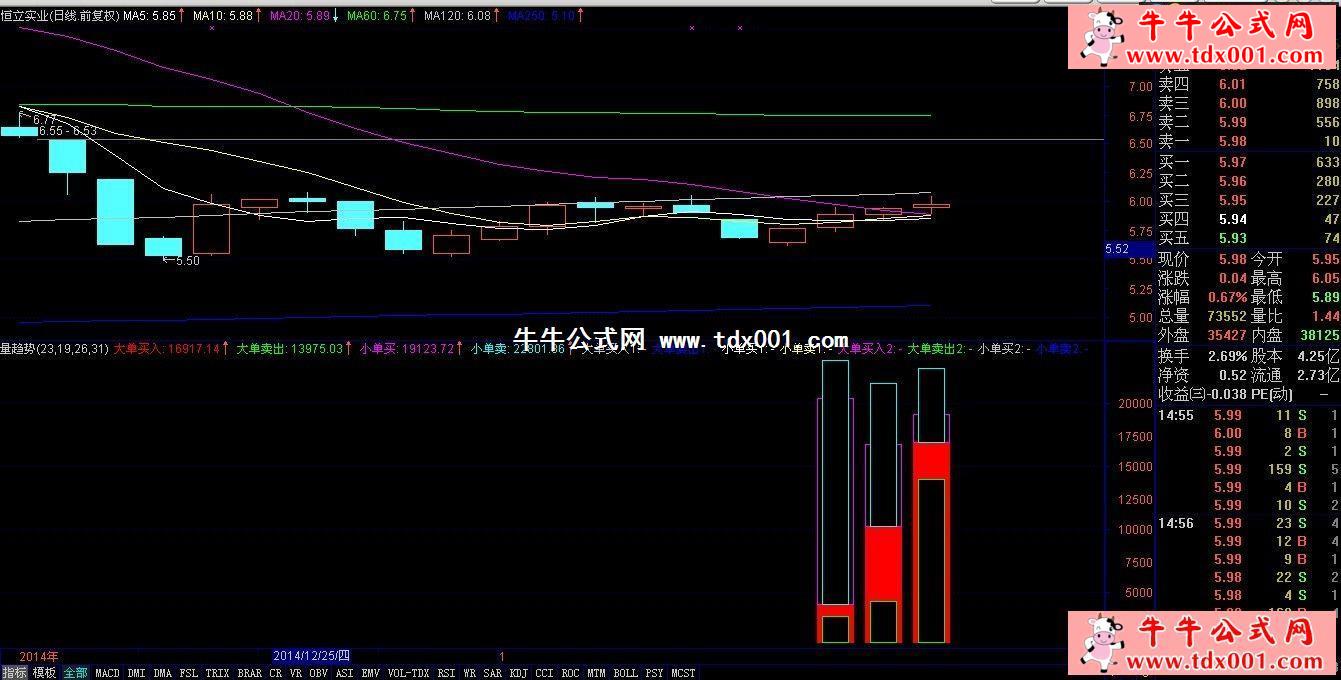Select the KDJ indicator tab

518,673
